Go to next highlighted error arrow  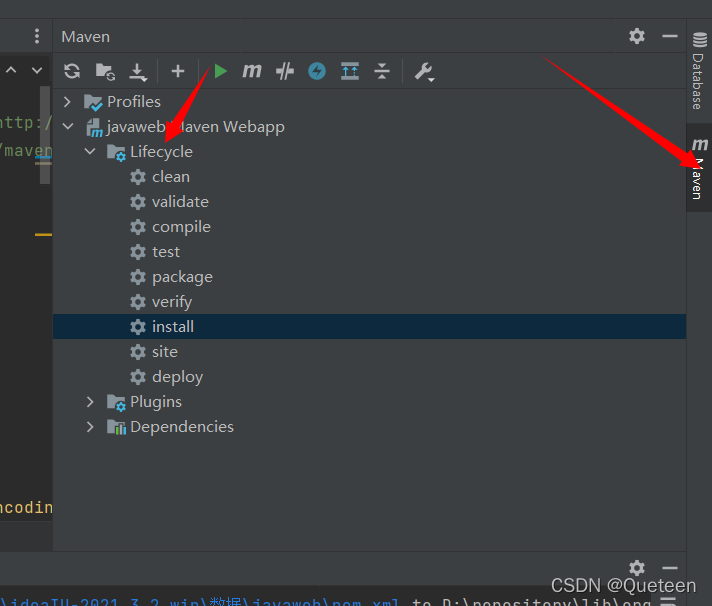click(x=37, y=70)
